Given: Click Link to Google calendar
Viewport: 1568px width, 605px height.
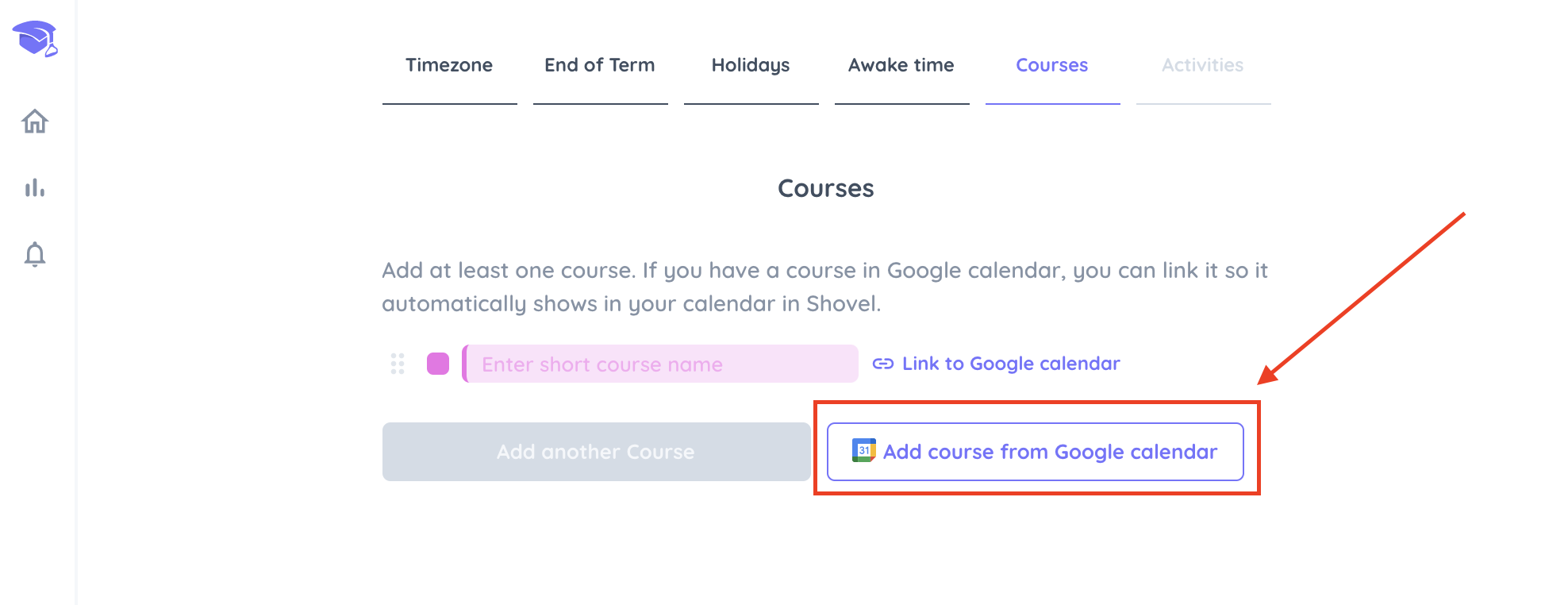Looking at the screenshot, I should (x=1011, y=364).
